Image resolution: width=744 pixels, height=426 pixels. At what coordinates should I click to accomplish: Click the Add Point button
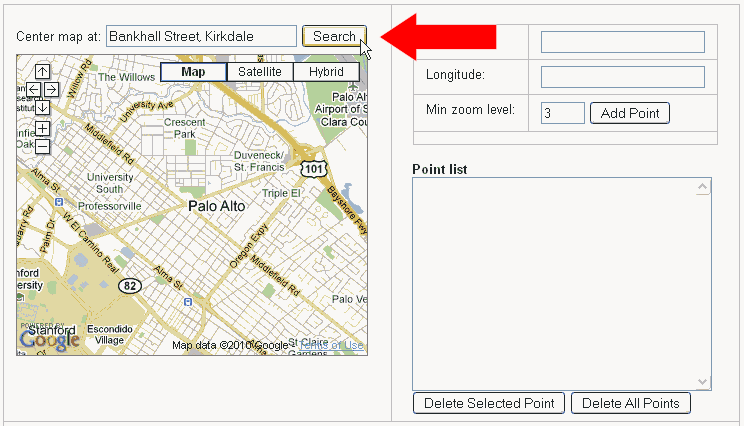[630, 113]
